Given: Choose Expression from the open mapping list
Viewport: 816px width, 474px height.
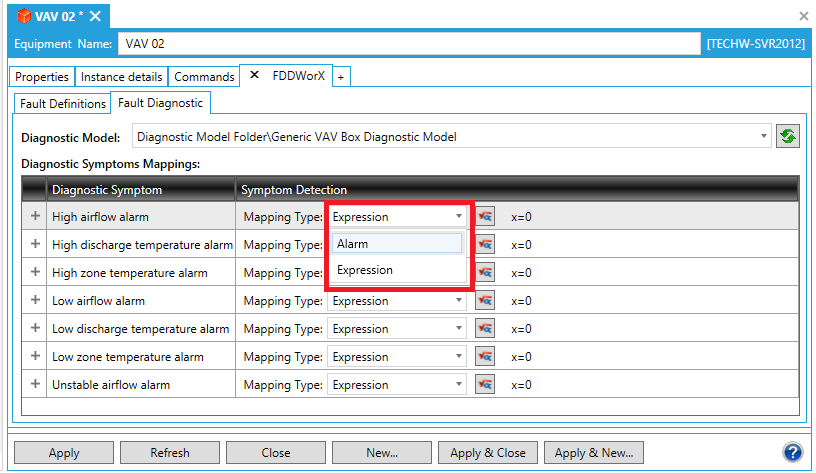Looking at the screenshot, I should (x=397, y=270).
